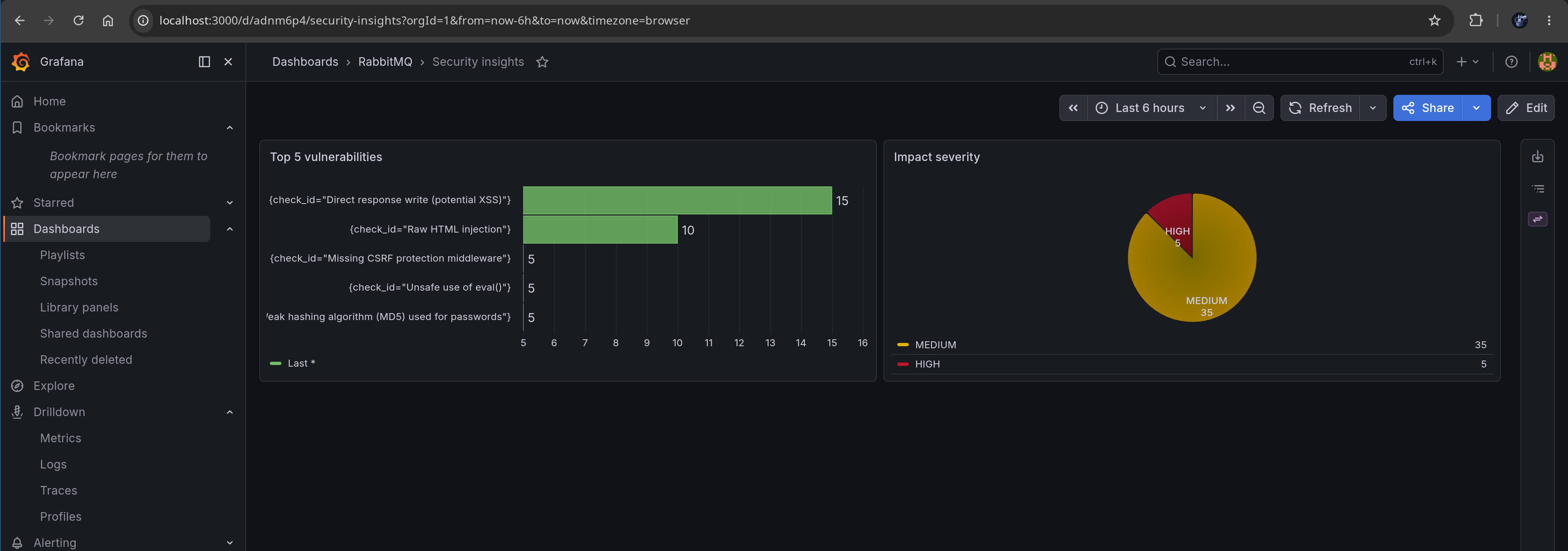The width and height of the screenshot is (1568, 551).
Task: Open the refresh interval dropdown arrow
Action: (1373, 108)
